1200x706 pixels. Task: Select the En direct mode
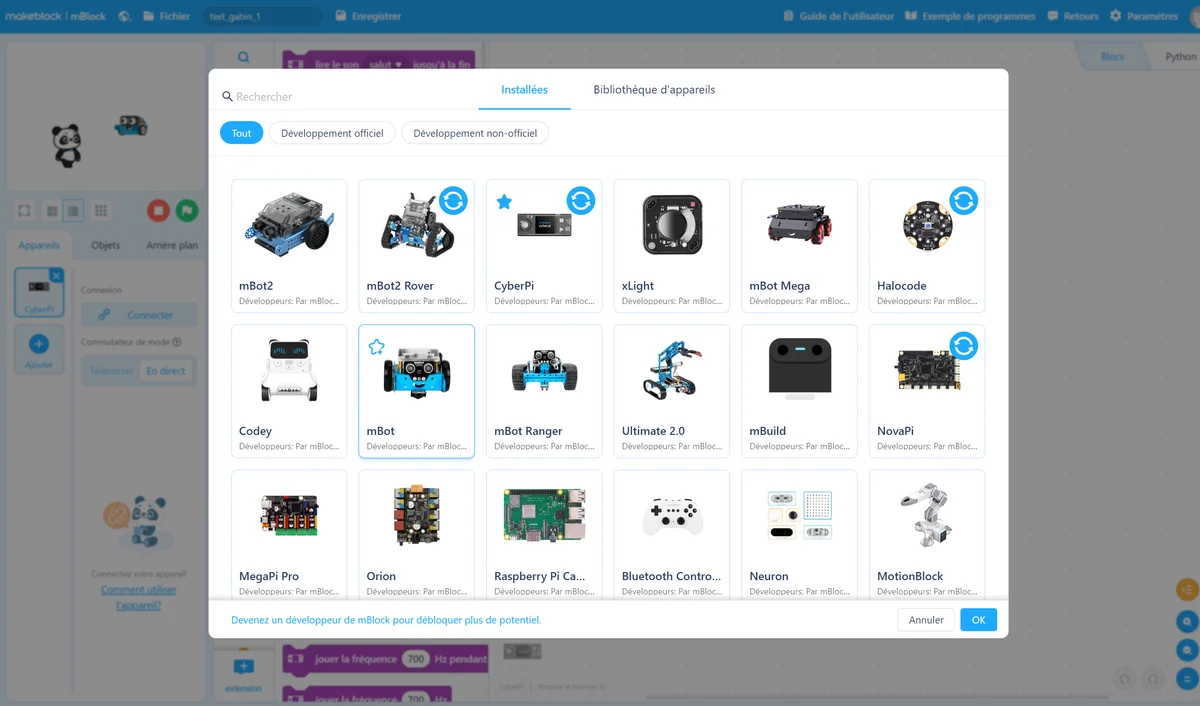pyautogui.click(x=165, y=371)
